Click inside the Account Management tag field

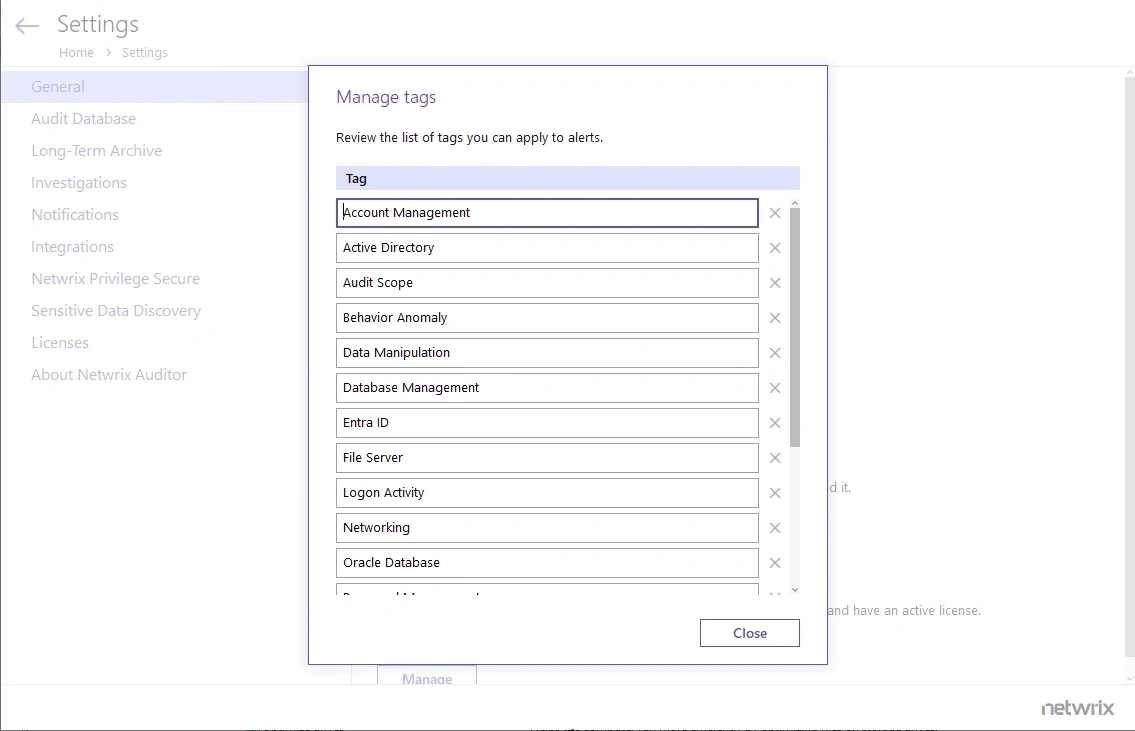[547, 212]
